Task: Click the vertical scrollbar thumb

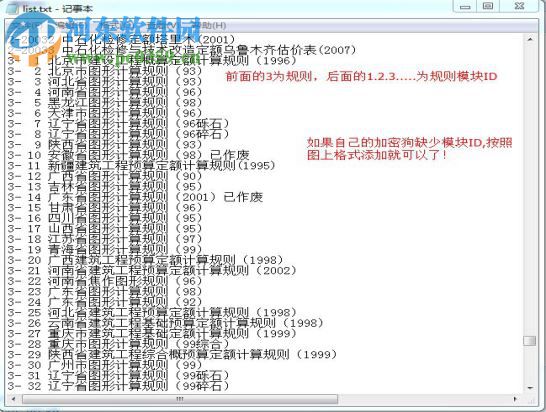Action: [x=530, y=341]
